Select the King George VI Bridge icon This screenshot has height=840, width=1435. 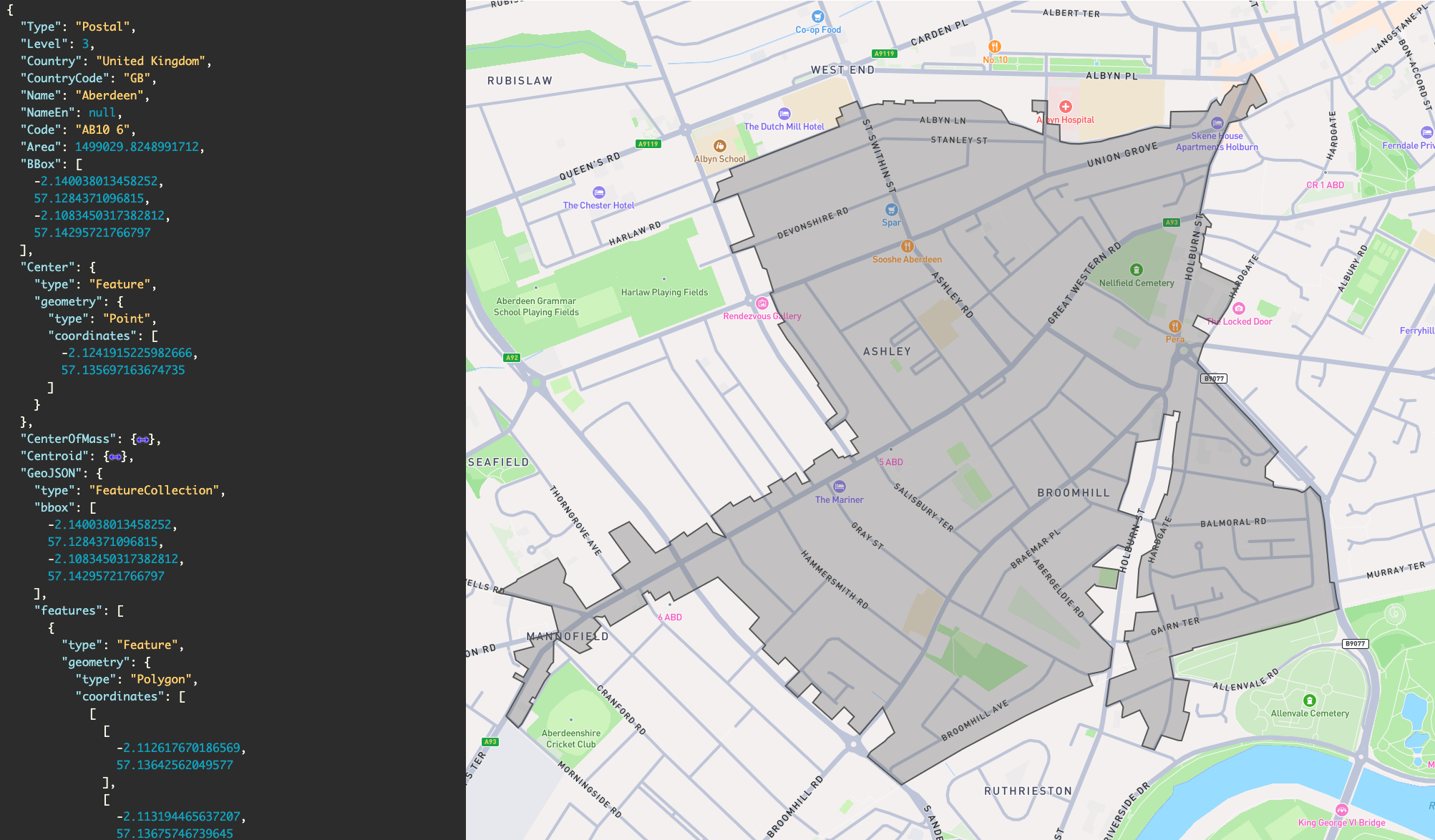coord(1342,810)
